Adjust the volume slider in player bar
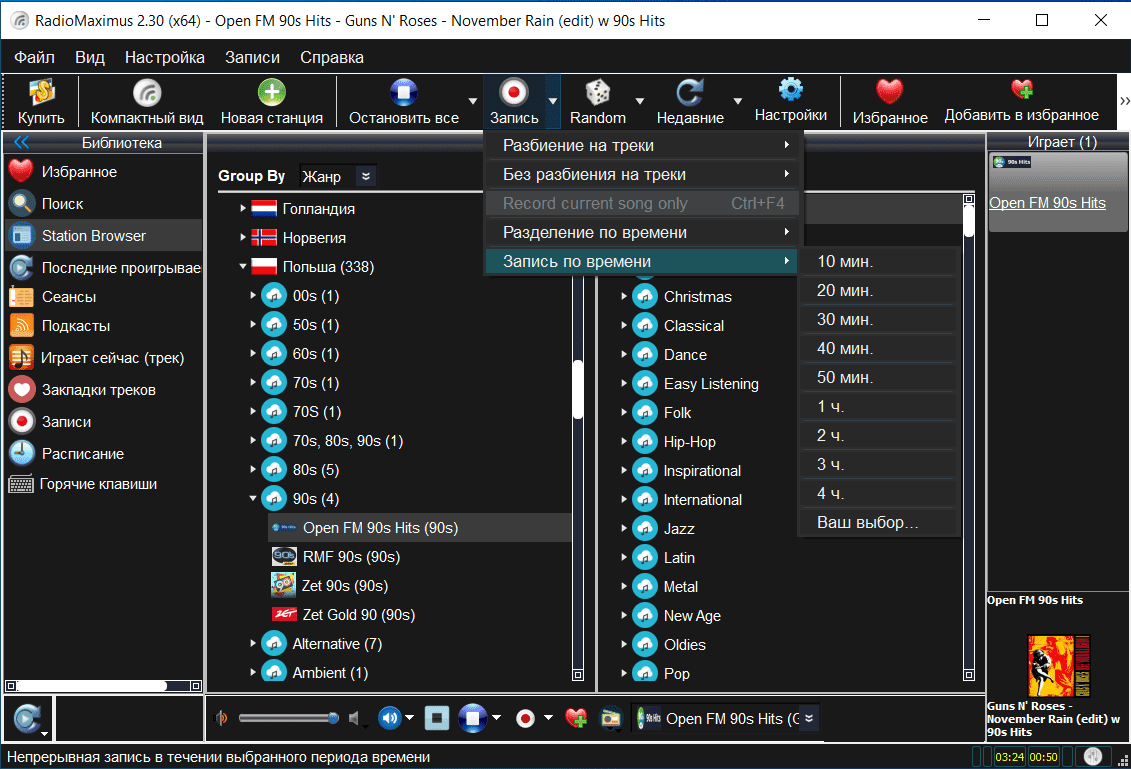This screenshot has height=769, width=1131. pyautogui.click(x=289, y=718)
